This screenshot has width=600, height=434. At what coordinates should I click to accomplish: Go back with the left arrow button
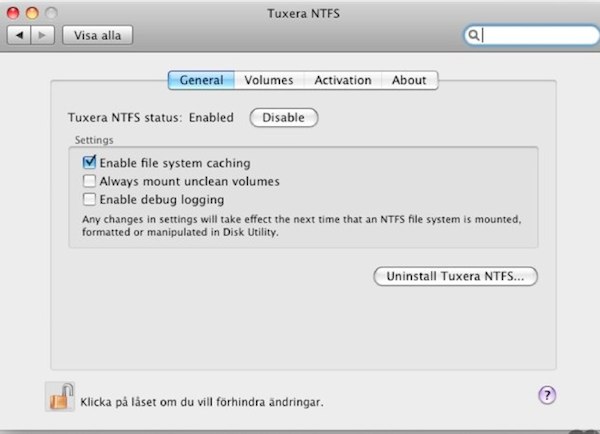click(19, 35)
